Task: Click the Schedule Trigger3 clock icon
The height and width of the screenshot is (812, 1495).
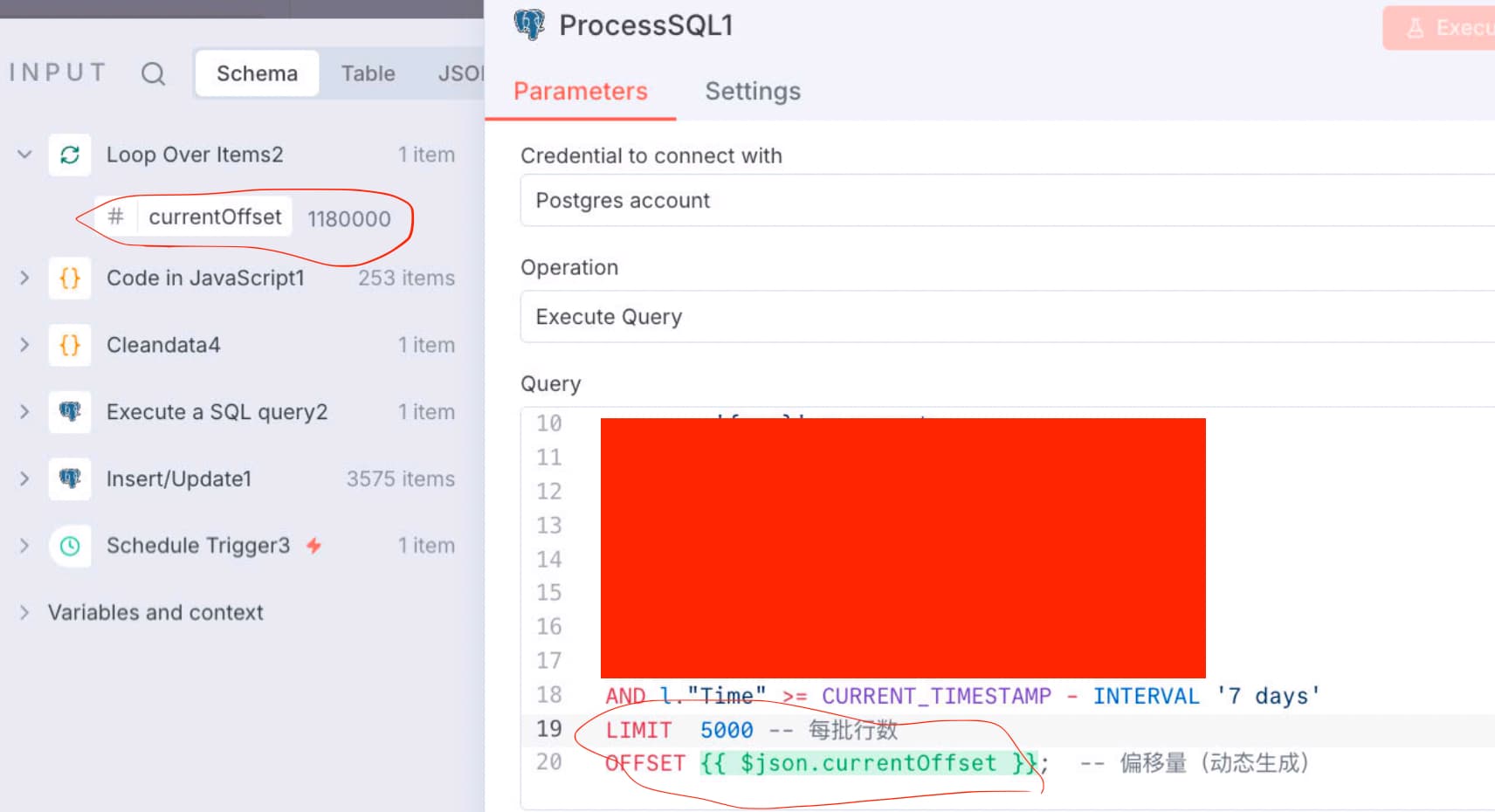Action: coord(70,546)
